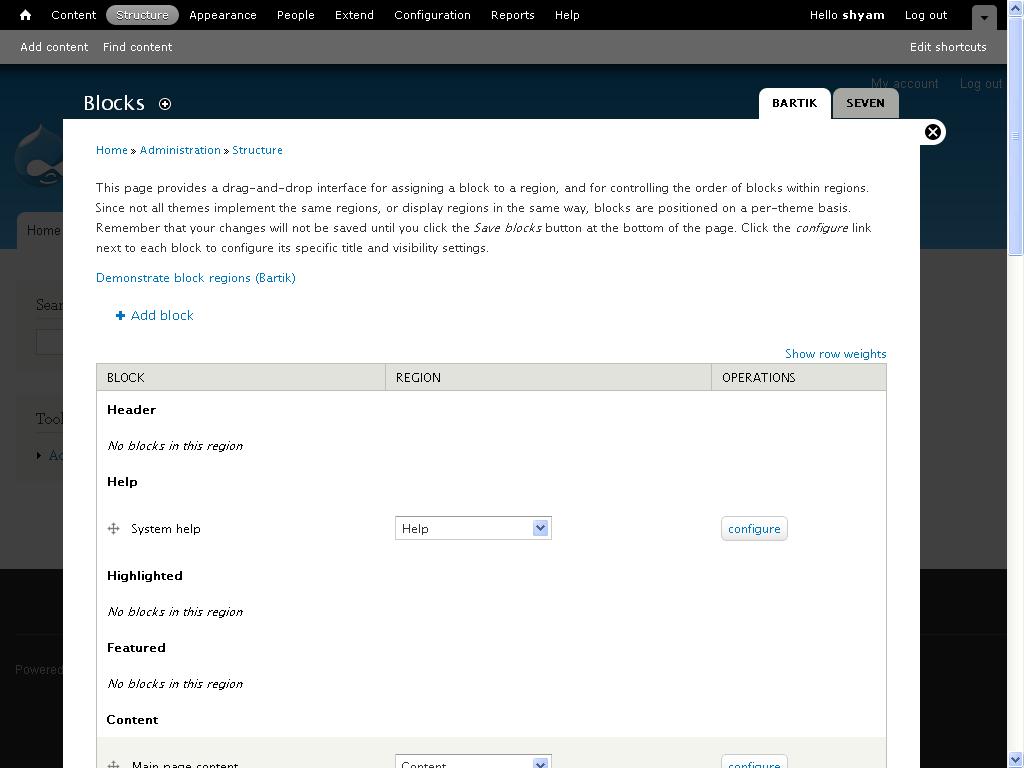Viewport: 1024px width, 768px height.
Task: Open the Appearance menu
Action: tap(223, 15)
